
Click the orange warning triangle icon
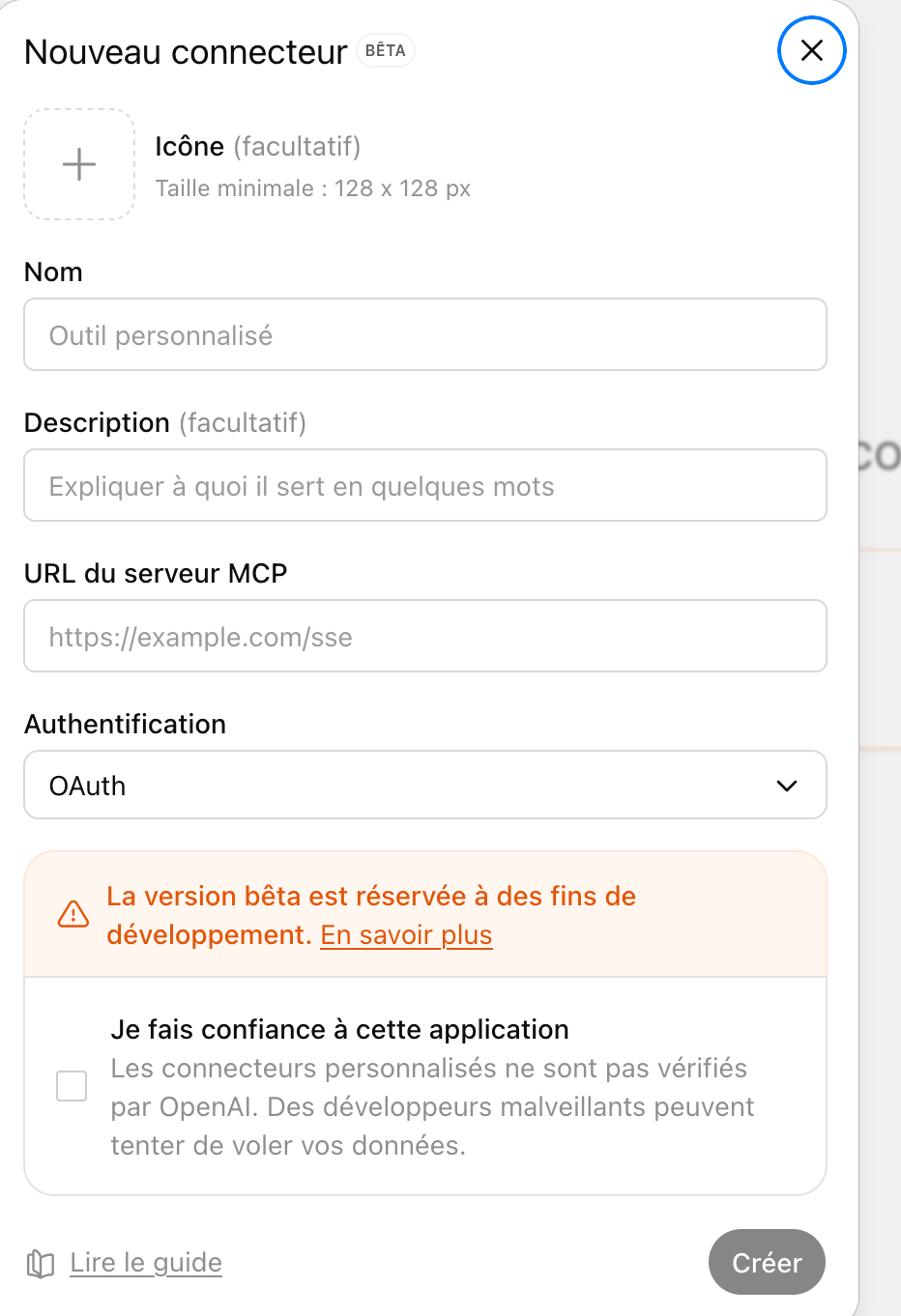click(73, 914)
